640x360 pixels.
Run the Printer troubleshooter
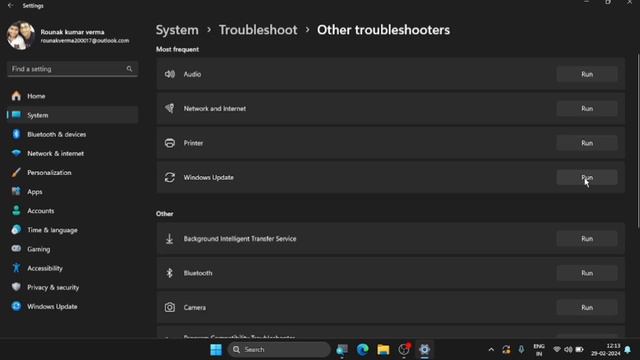coord(587,143)
